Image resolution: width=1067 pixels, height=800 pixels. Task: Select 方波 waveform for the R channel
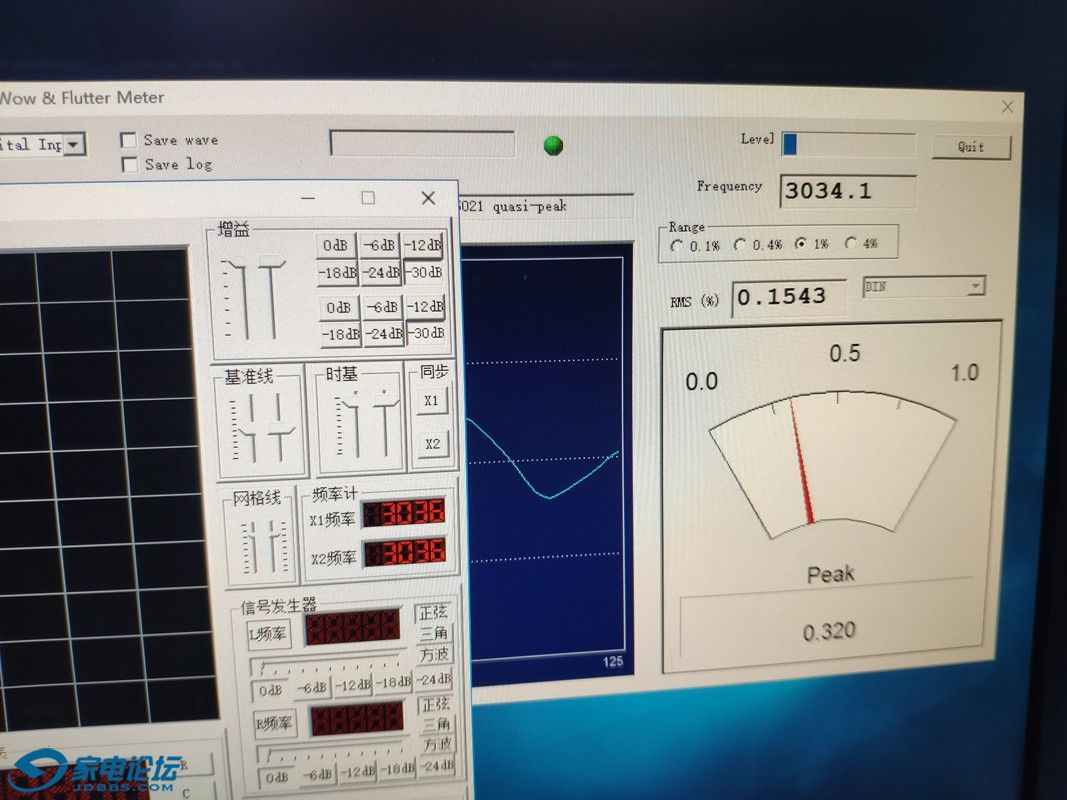pyautogui.click(x=436, y=745)
